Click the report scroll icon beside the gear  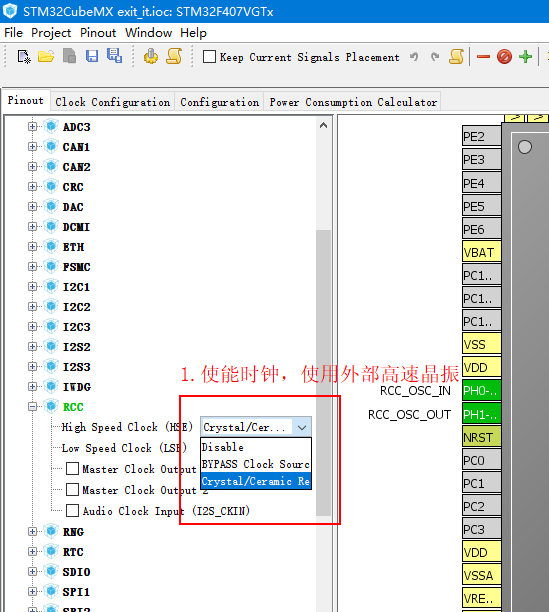pos(174,57)
